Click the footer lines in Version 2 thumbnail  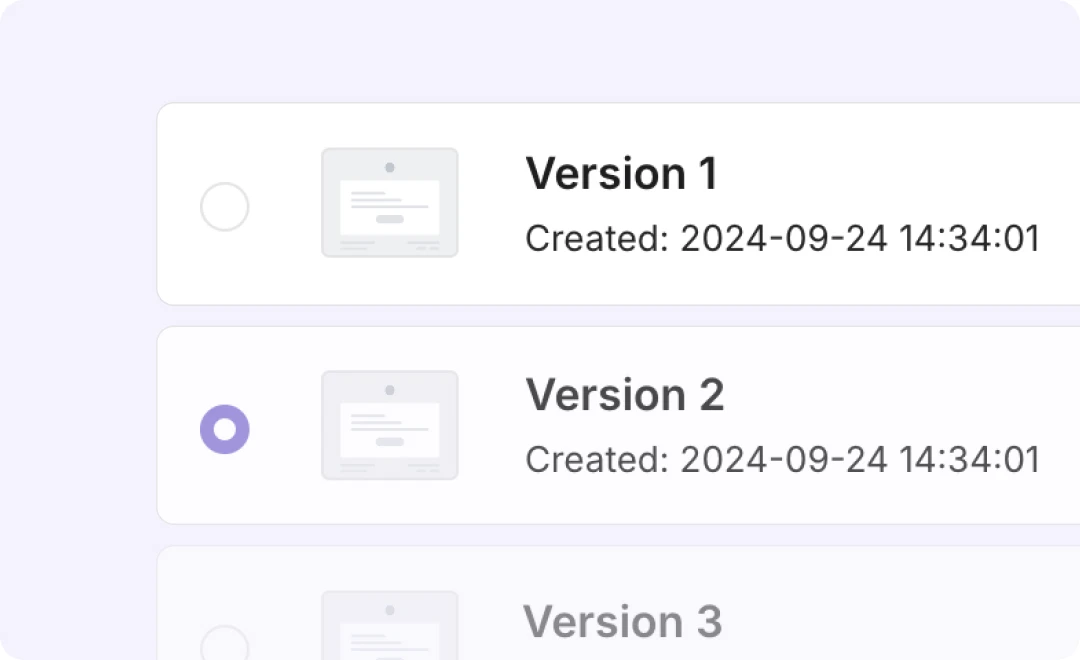pos(390,467)
